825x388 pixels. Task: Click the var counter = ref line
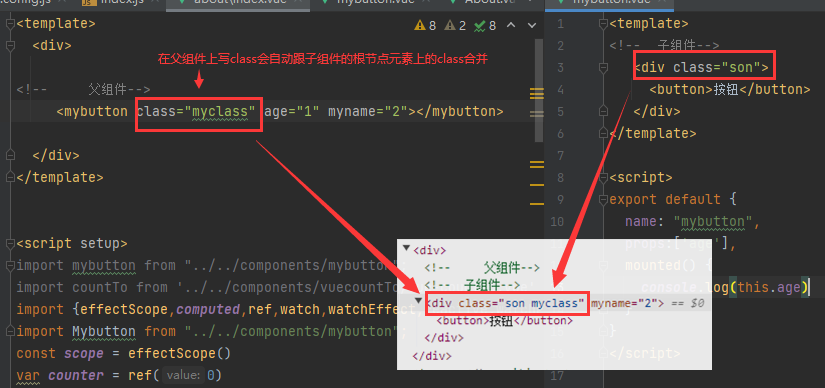click(x=119, y=375)
